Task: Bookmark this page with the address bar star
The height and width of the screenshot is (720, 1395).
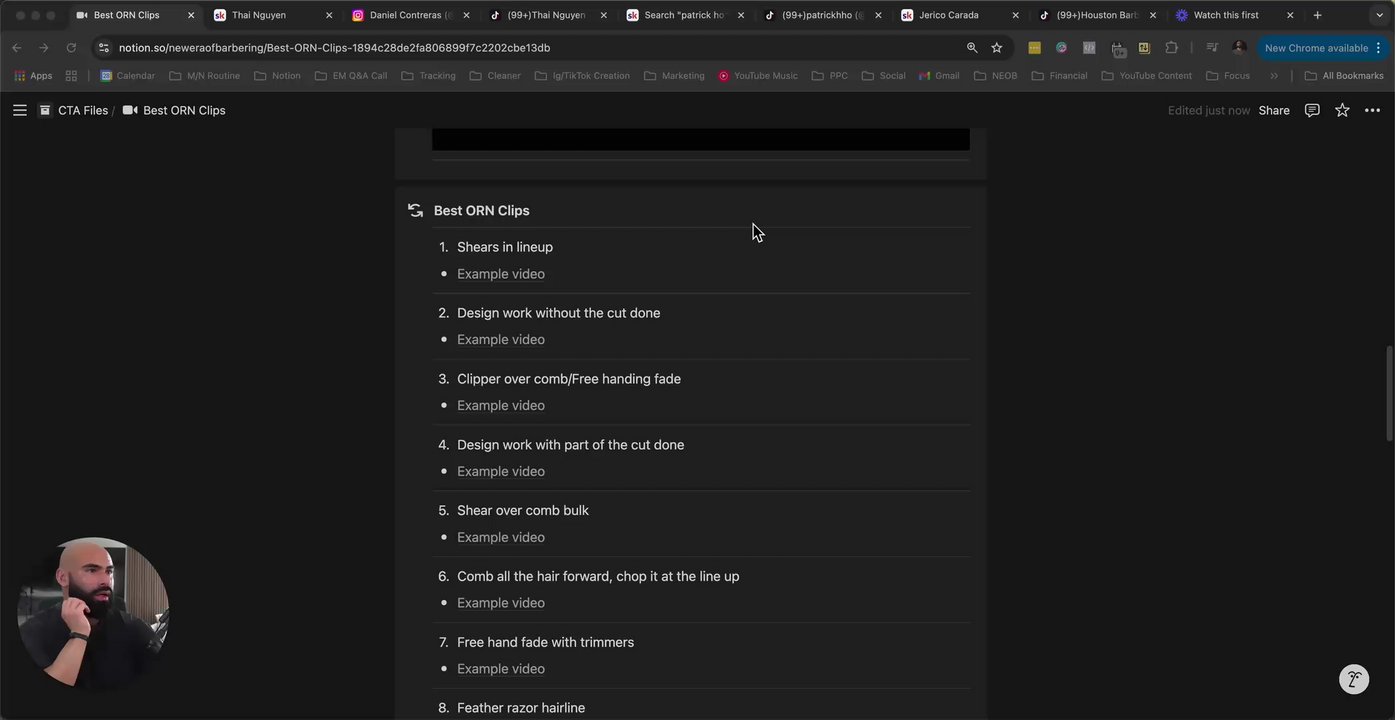Action: (x=997, y=48)
